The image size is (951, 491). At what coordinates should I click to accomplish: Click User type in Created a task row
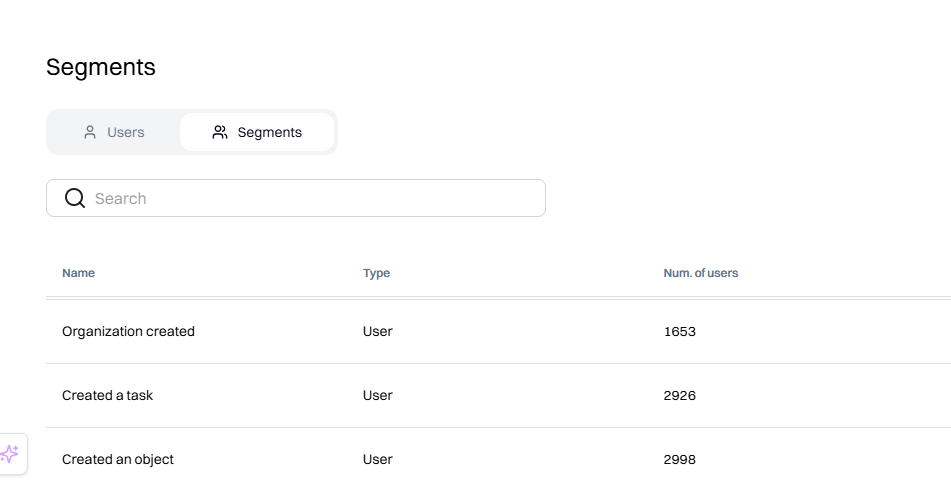coord(378,395)
